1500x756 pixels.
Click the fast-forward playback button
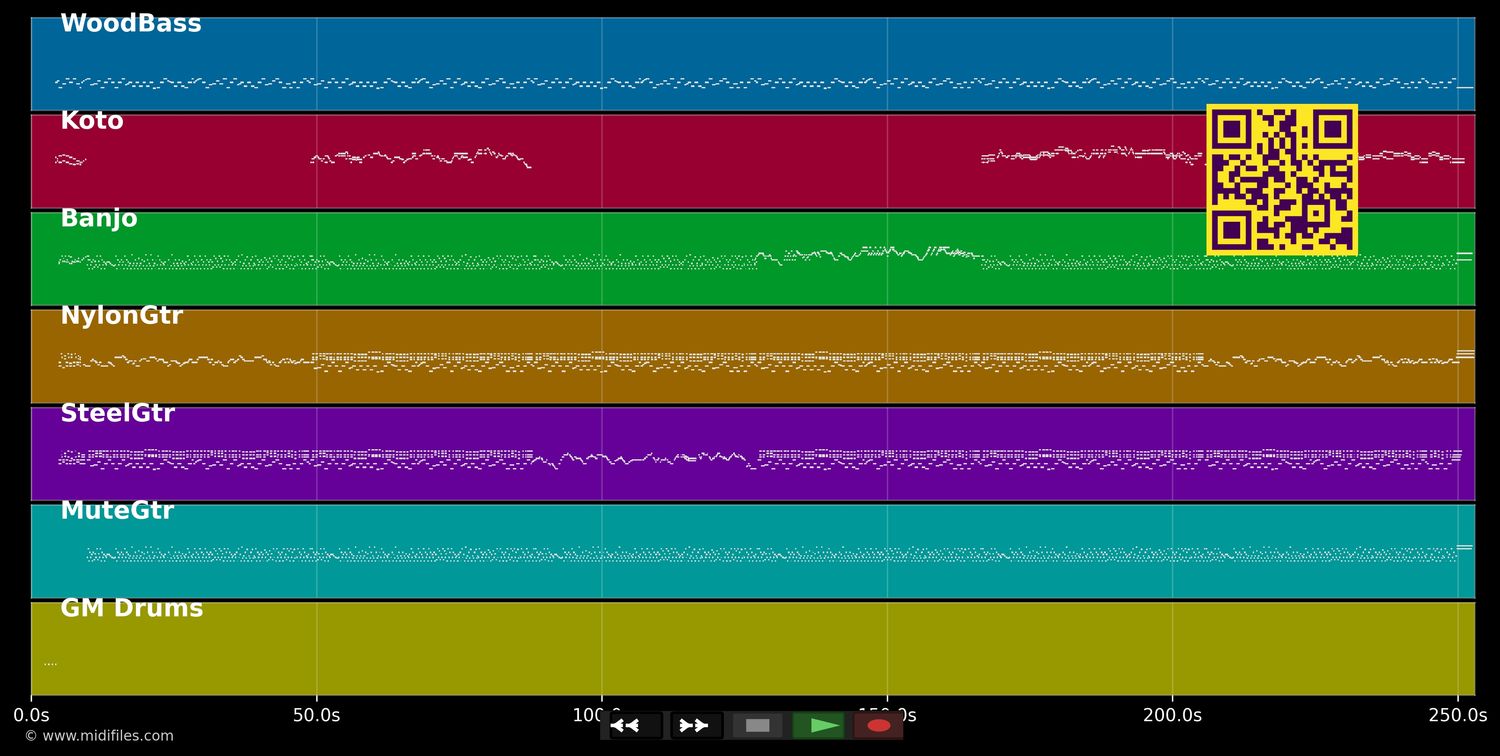(696, 725)
